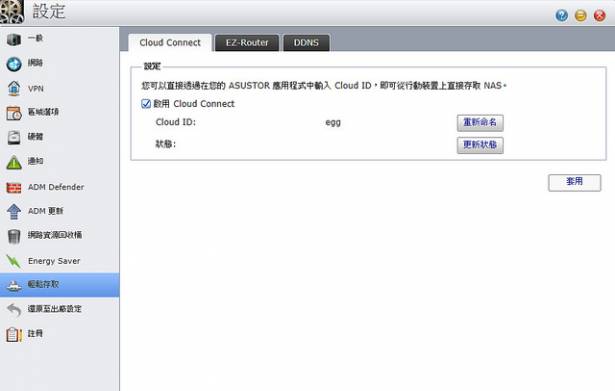Select the Regional Options calendar icon
The height and width of the screenshot is (391, 615).
(x=14, y=113)
